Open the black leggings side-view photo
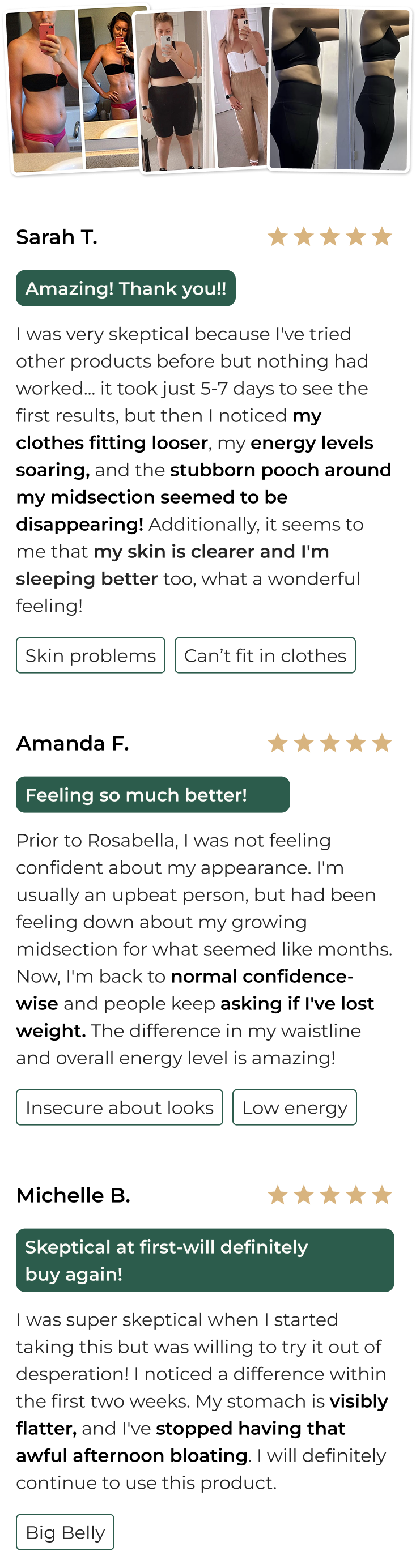The width and height of the screenshot is (416, 1568). point(339,90)
